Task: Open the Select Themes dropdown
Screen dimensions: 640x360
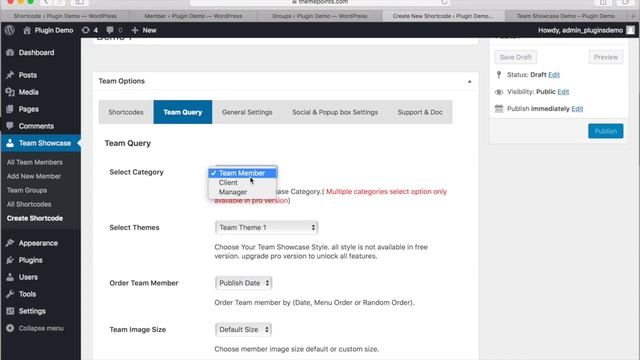Action: click(x=267, y=227)
